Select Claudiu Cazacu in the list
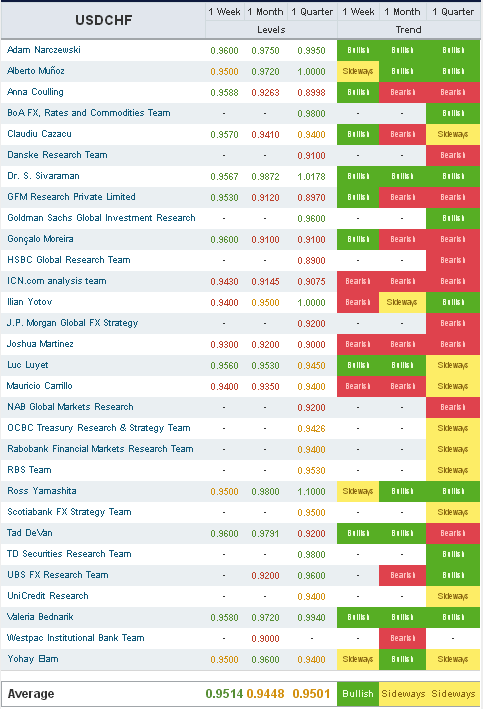 coord(39,134)
